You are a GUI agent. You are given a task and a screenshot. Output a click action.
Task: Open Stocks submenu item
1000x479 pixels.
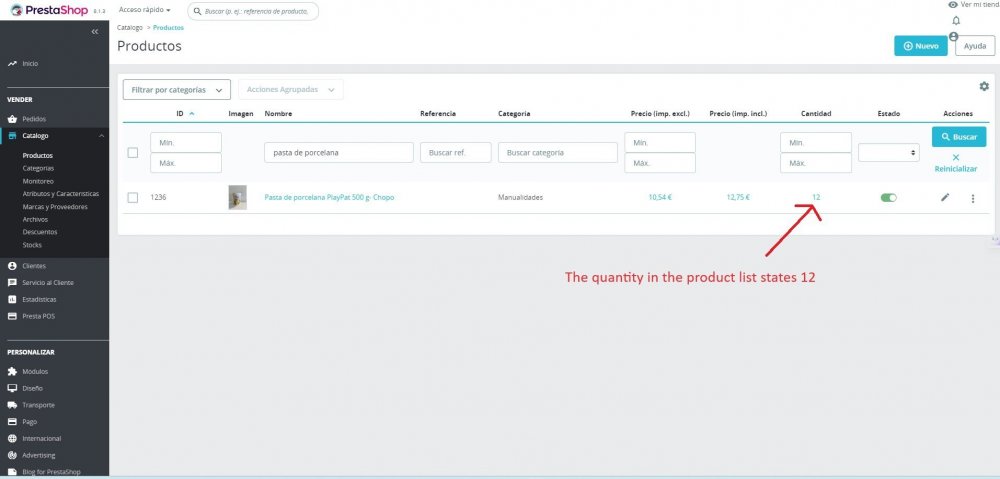(x=32, y=245)
